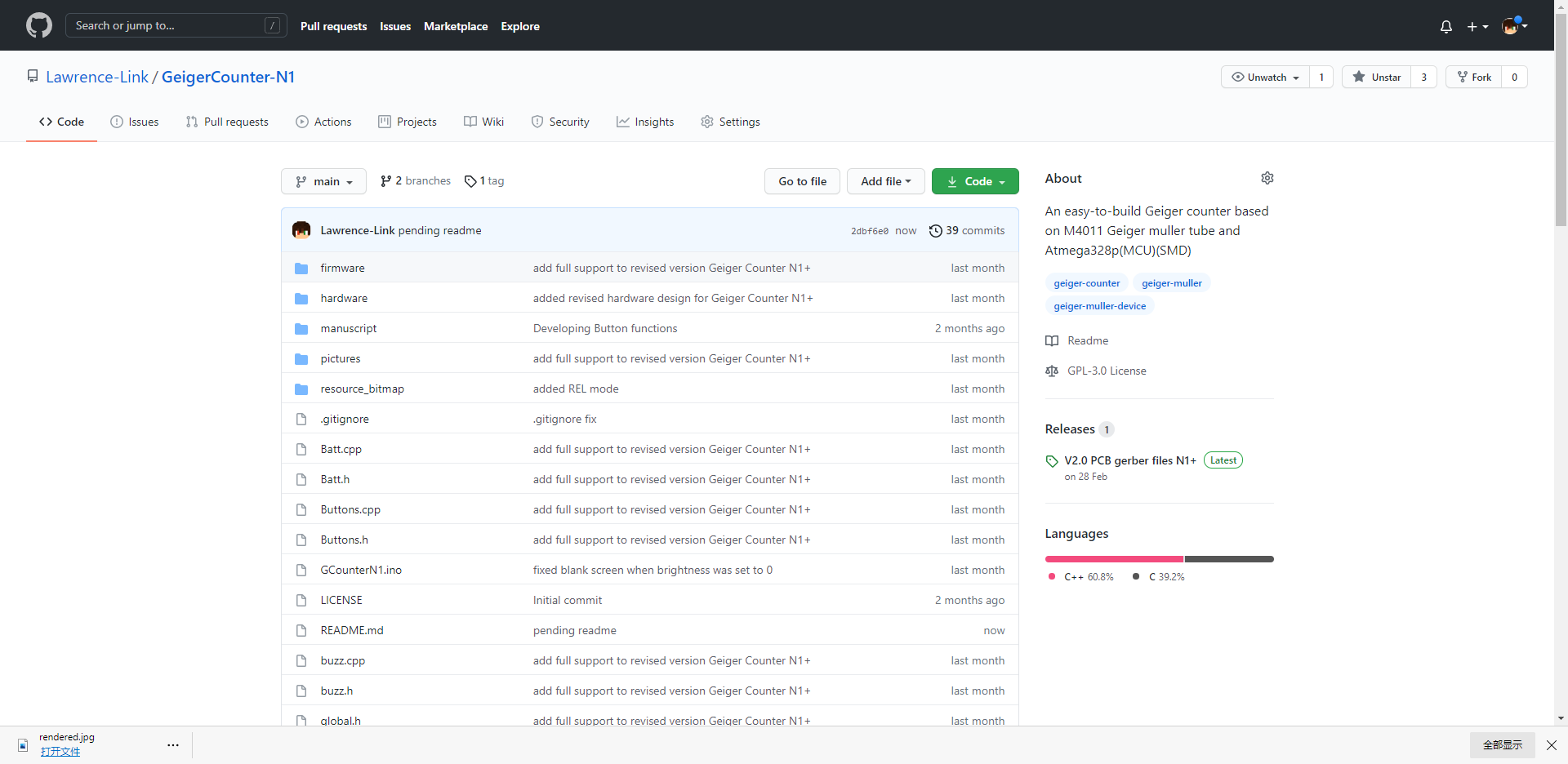Screen dimensions: 1568x764
Task: Open Issues in top navigation
Action: pyautogui.click(x=395, y=26)
